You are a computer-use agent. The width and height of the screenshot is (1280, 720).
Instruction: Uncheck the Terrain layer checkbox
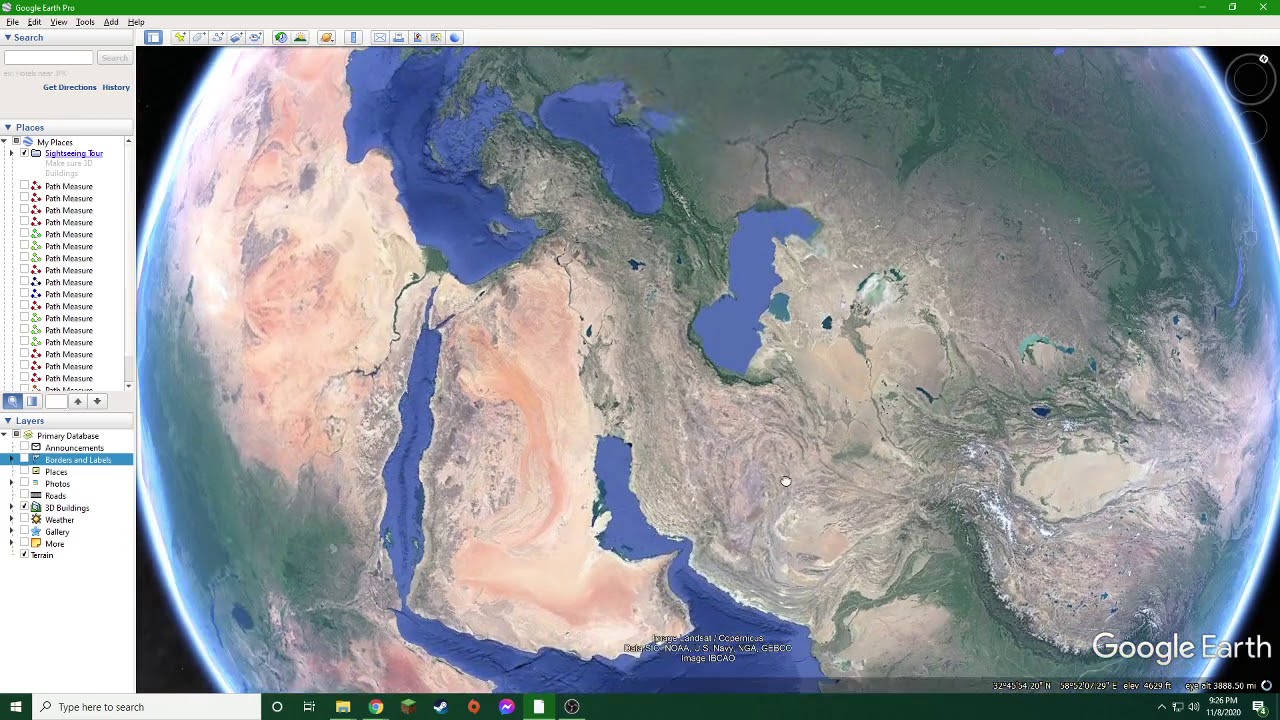[x=24, y=555]
